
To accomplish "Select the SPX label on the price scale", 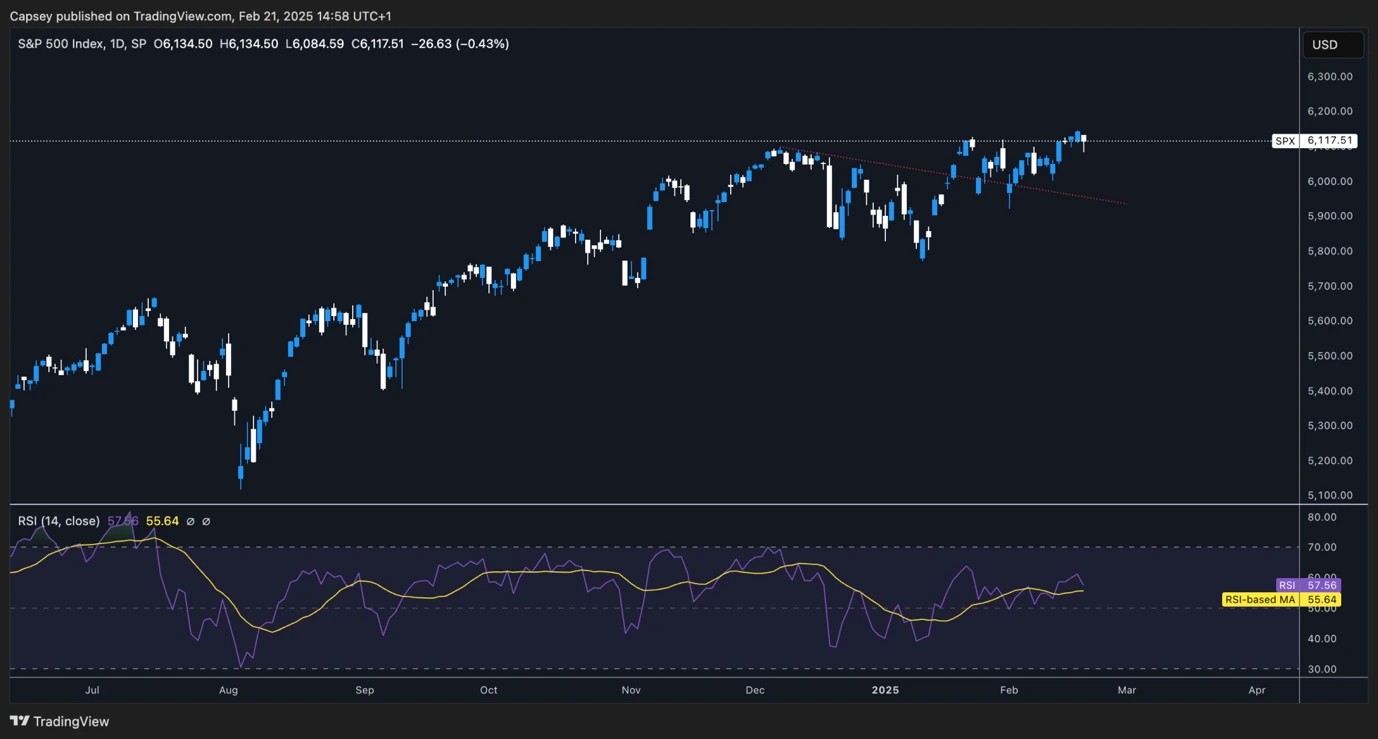I will click(1285, 140).
